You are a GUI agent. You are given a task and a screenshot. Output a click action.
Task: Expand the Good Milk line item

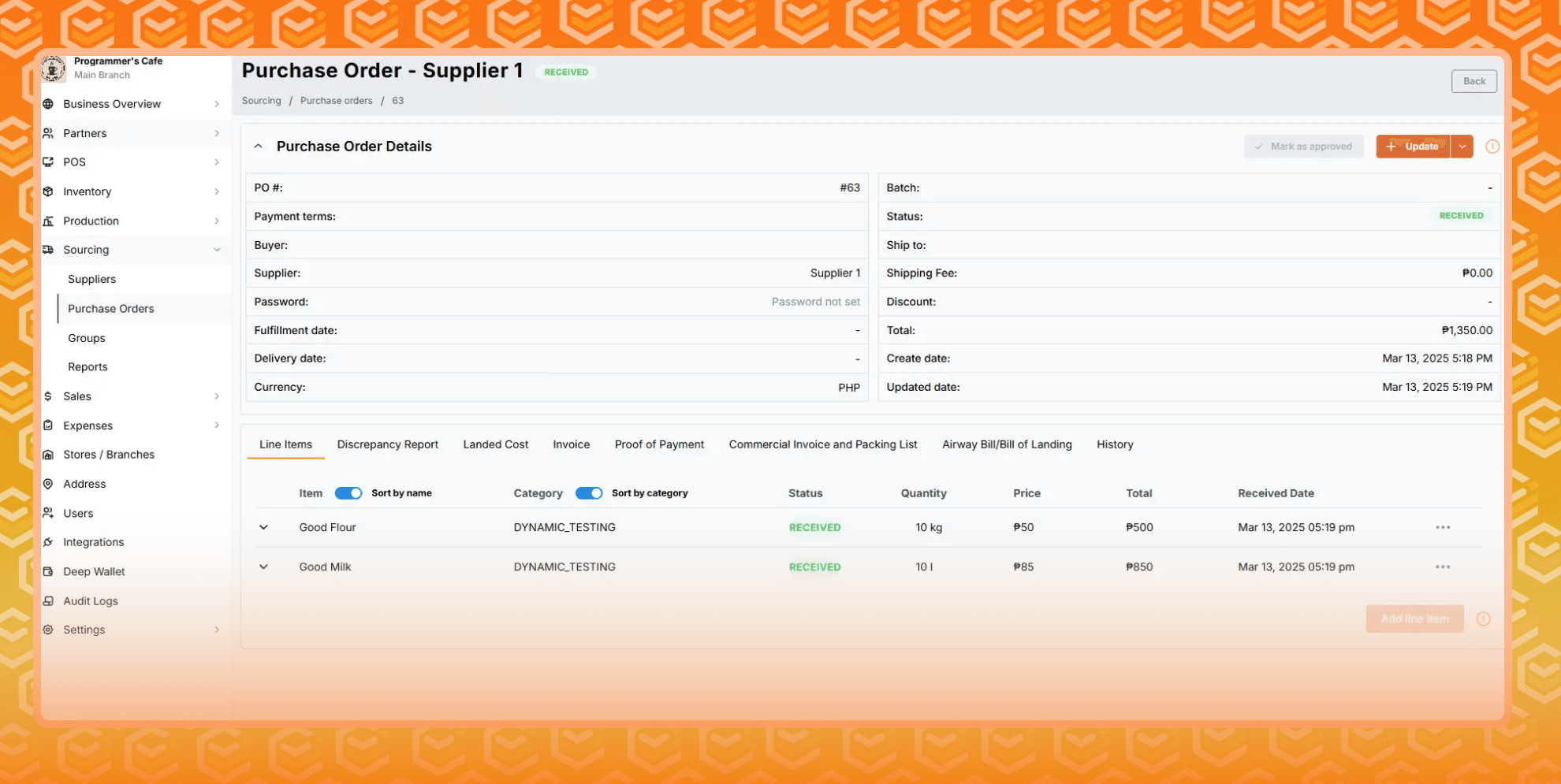[x=264, y=567]
